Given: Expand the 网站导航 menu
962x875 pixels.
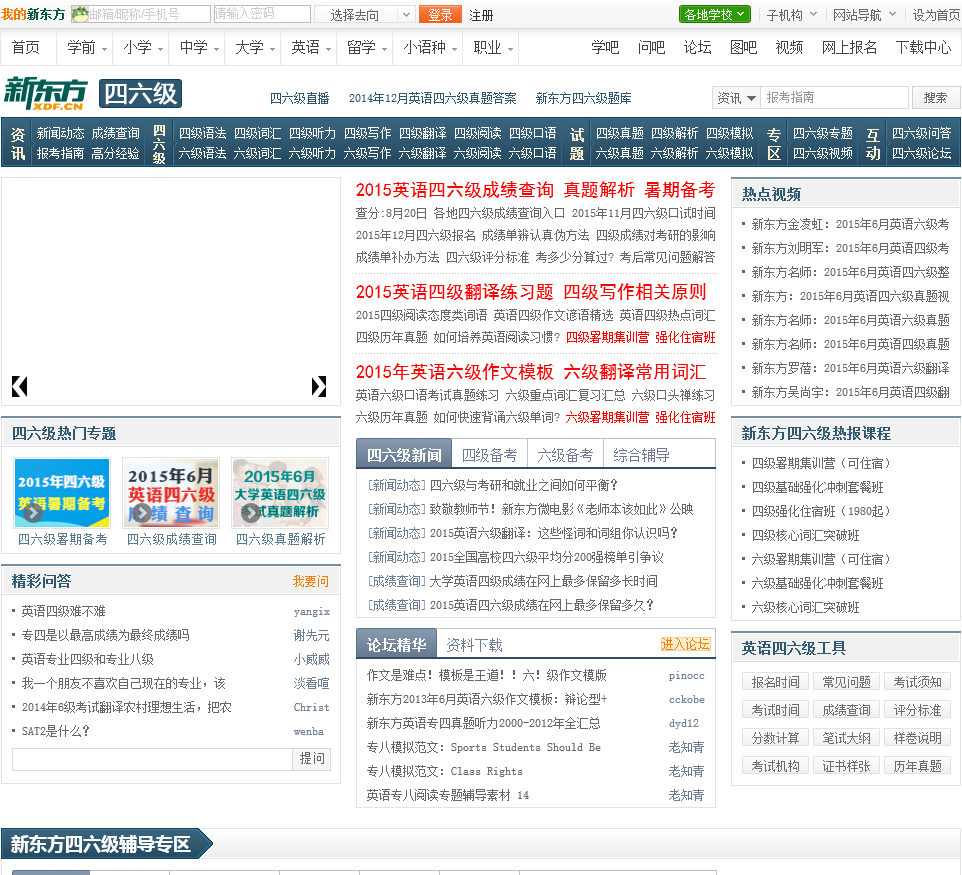Looking at the screenshot, I should click(x=864, y=15).
